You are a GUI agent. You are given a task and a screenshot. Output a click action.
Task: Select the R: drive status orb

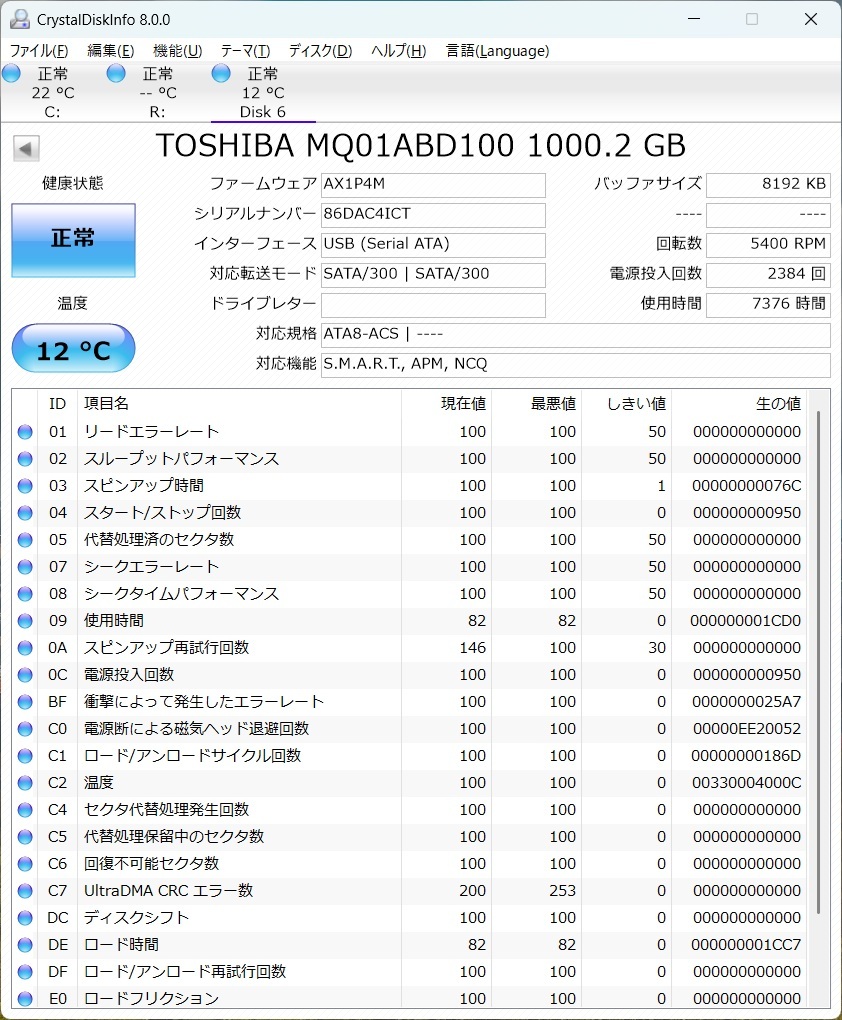(x=116, y=74)
